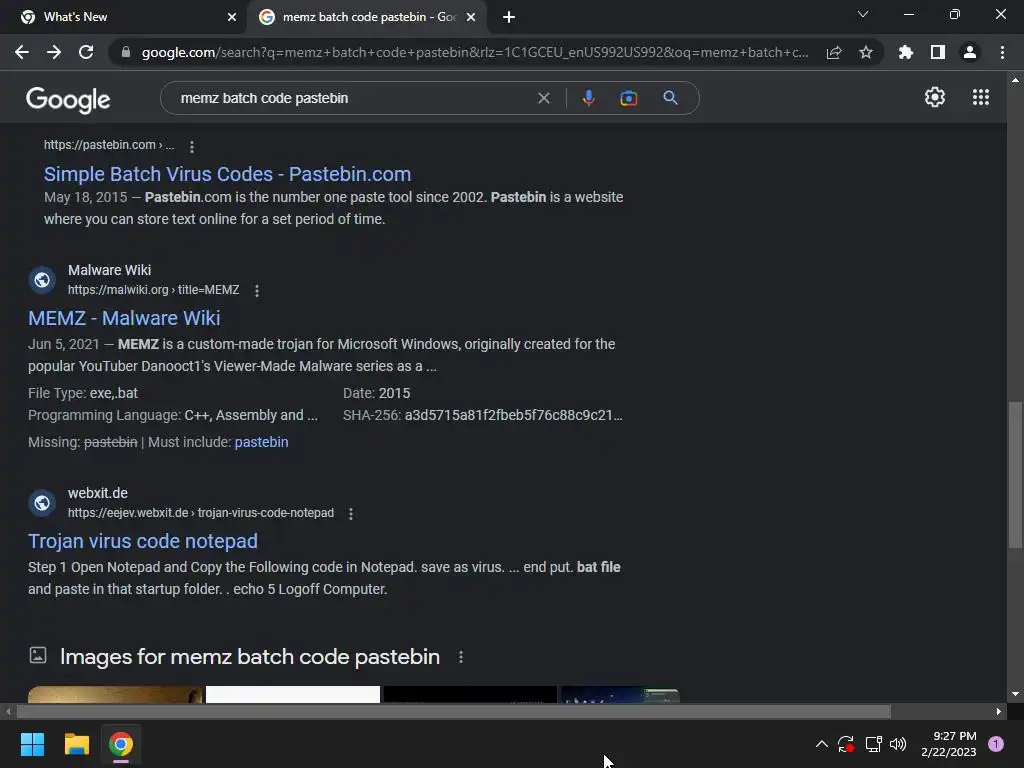The width and height of the screenshot is (1024, 768).
Task: Go back to previous page
Action: click(22, 52)
